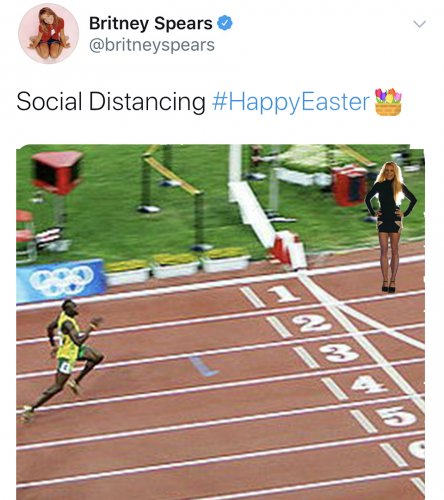Click the blue mark on the track

pos(203,366)
